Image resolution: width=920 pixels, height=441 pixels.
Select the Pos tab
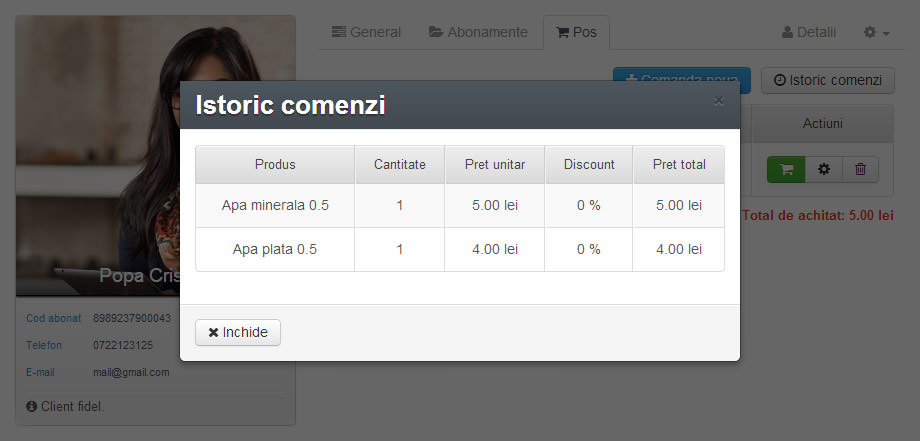click(576, 32)
